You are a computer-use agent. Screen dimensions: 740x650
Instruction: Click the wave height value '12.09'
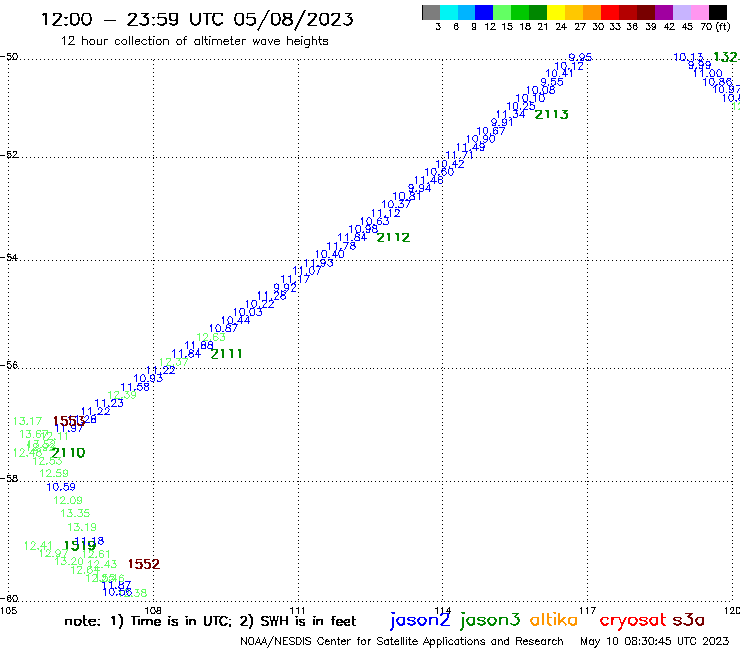(68, 500)
